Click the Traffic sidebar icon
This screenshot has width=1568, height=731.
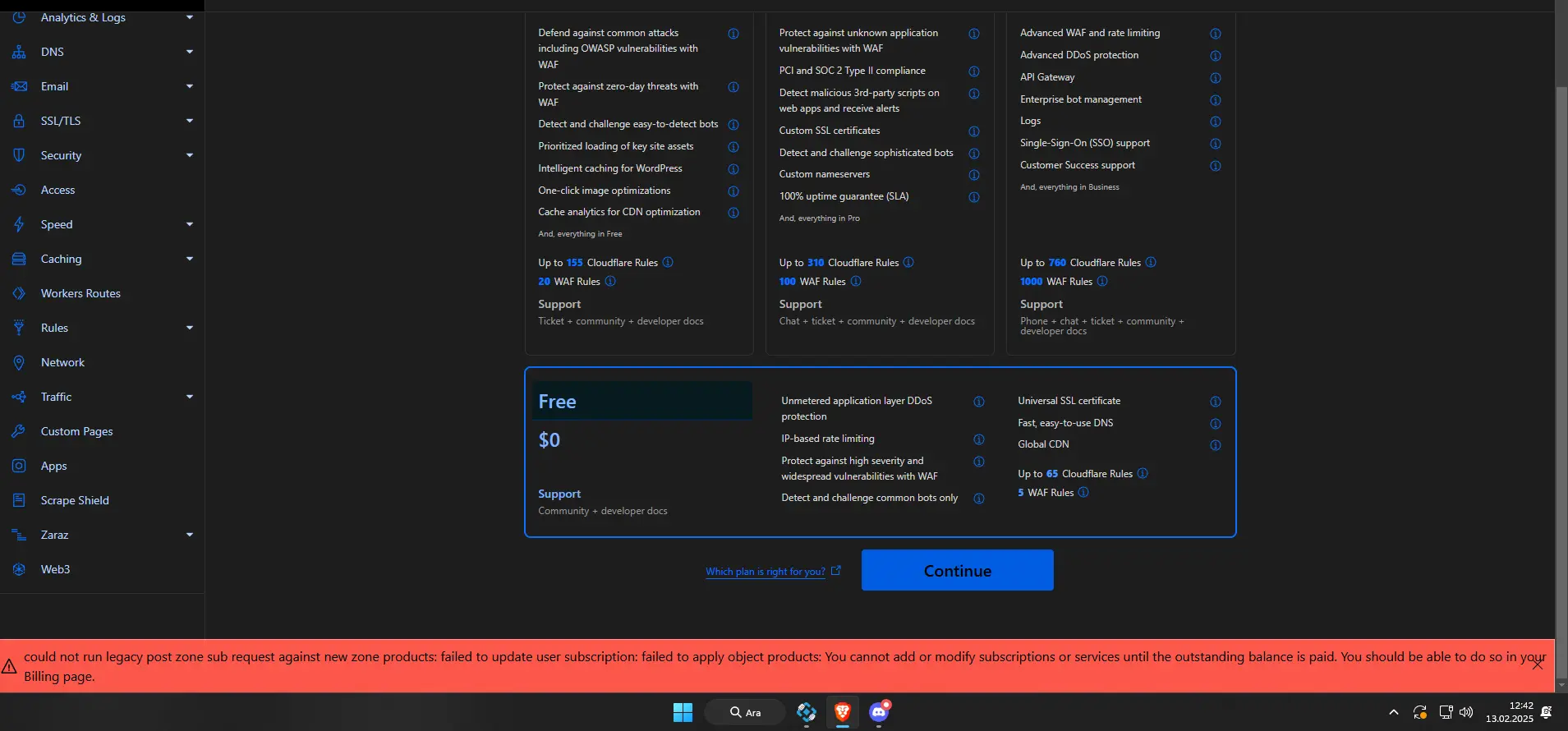[x=19, y=397]
